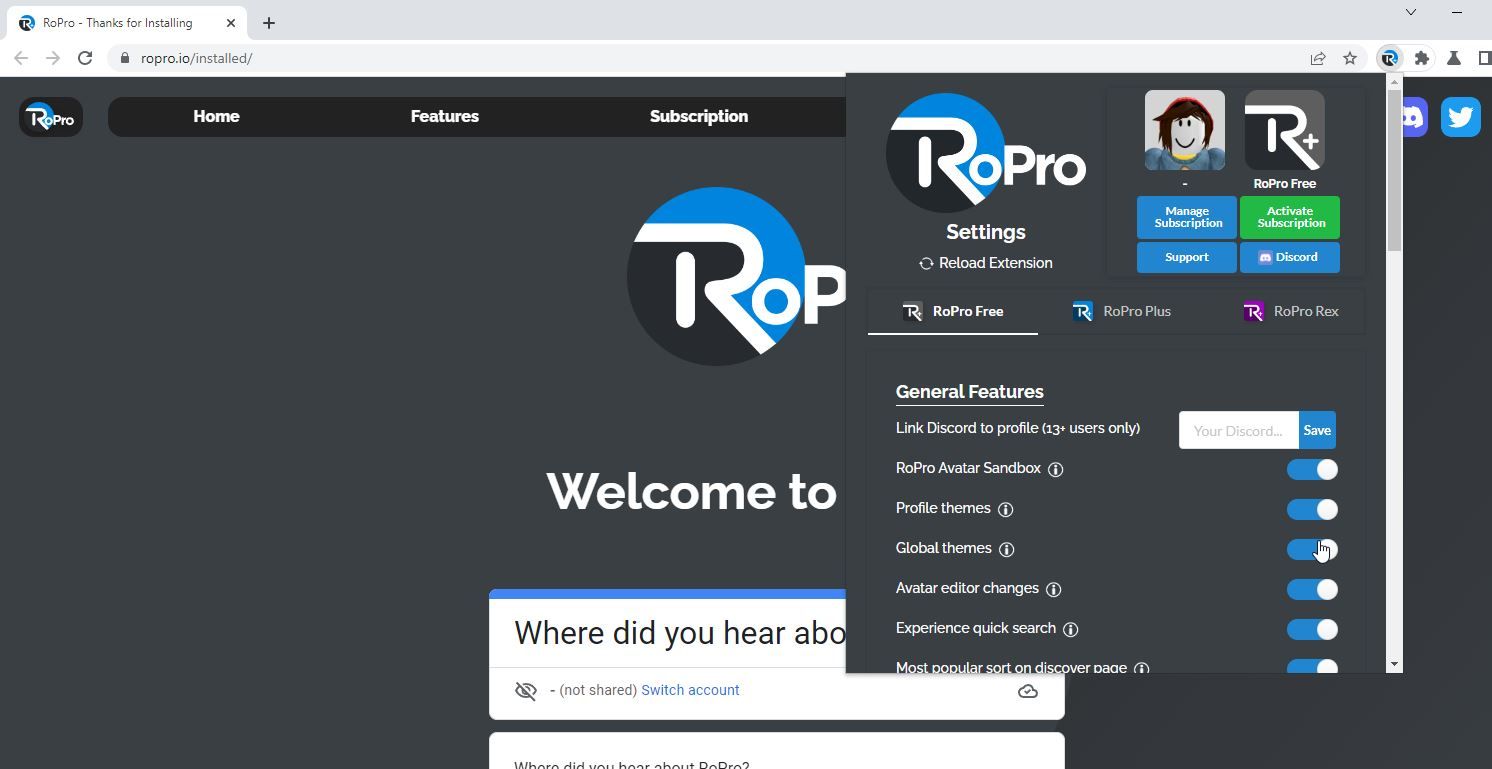Screen dimensions: 1492x769
Task: Click the Support button
Action: [1187, 257]
